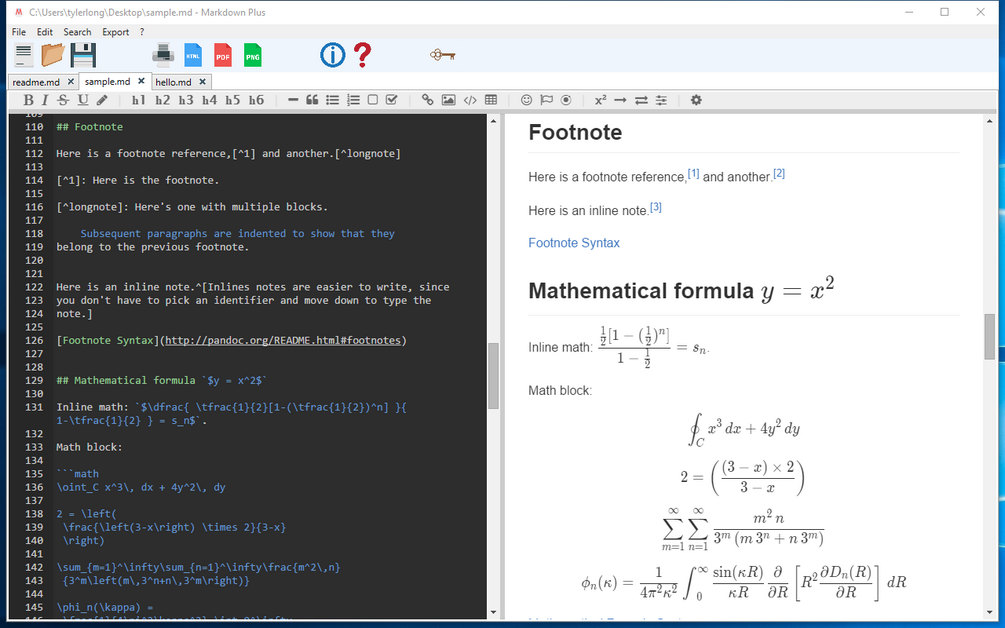Click the New file icon
Viewport: 1005px width, 628px height.
tap(24, 55)
